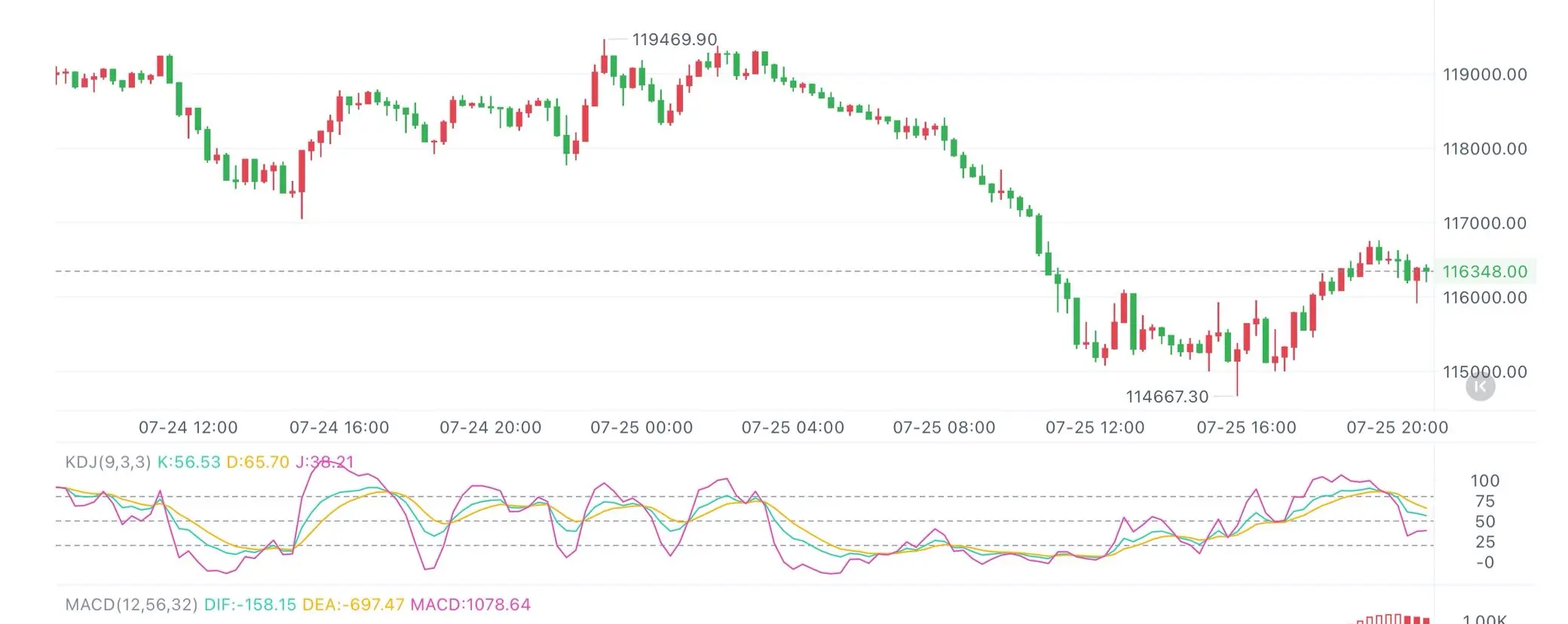Click the high price label 119469.90
This screenshot has height=624, width=1568.
674,39
